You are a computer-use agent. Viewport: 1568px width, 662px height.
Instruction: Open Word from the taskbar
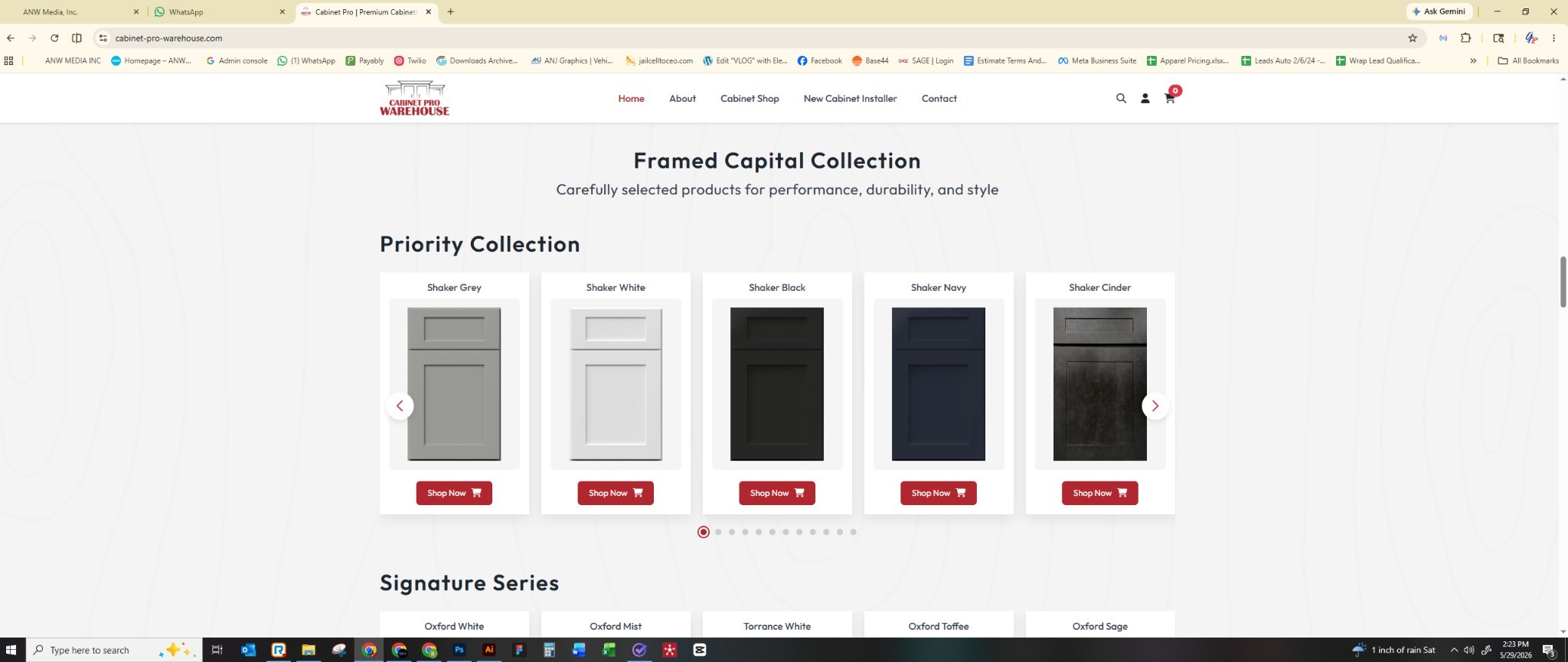(579, 650)
